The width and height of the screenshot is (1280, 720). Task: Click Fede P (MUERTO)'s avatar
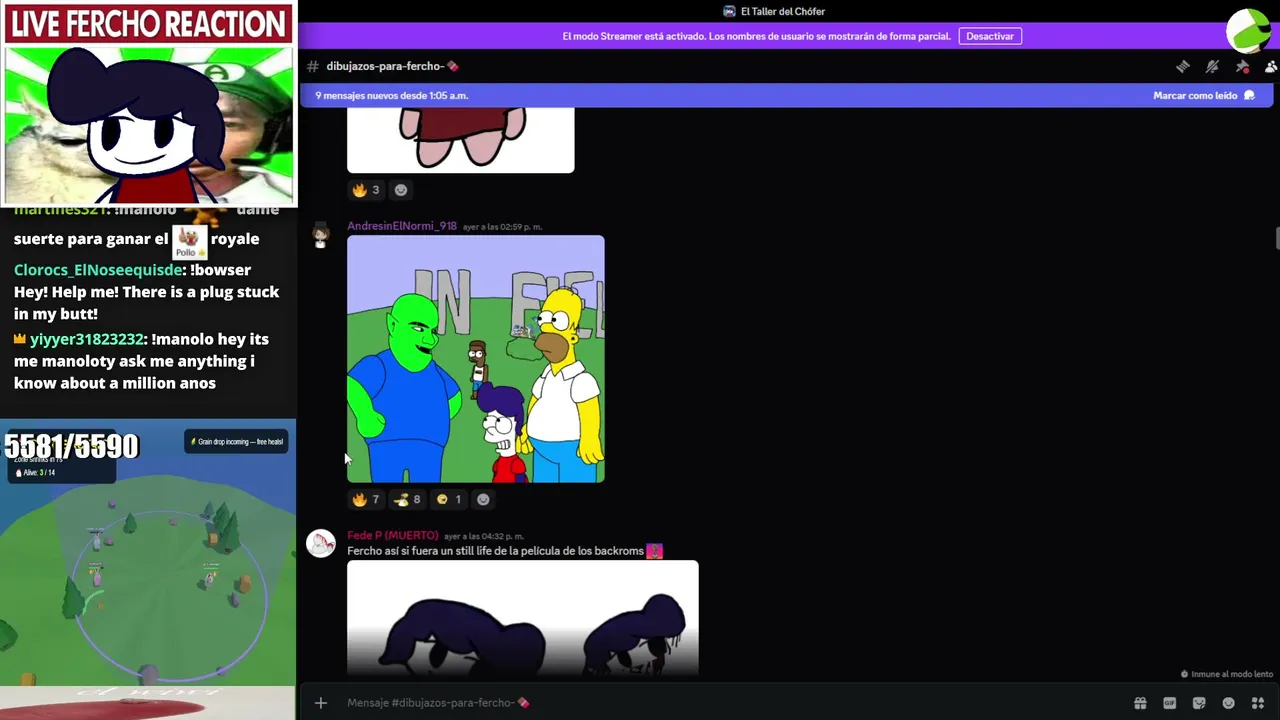pos(321,544)
